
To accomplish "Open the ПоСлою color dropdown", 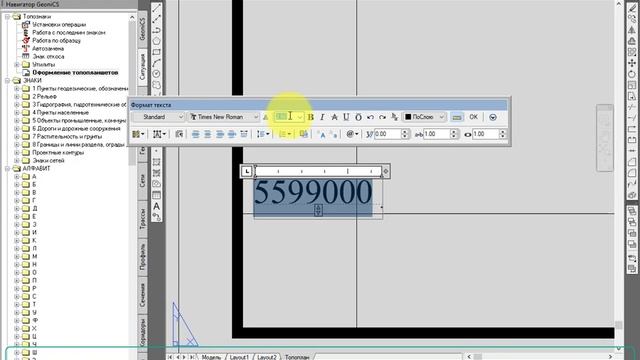I will pos(424,117).
